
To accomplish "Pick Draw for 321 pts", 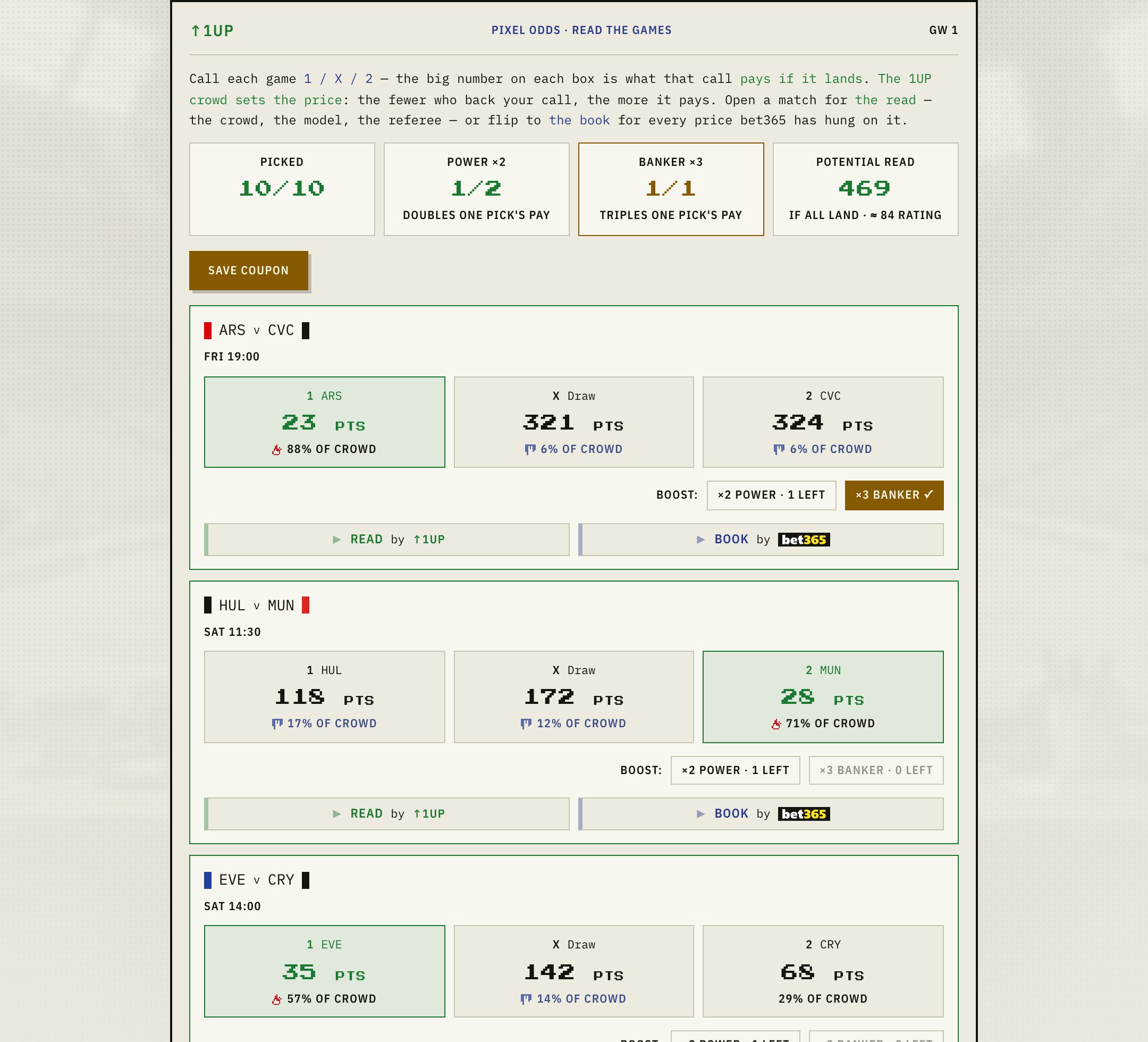I will pos(574,422).
